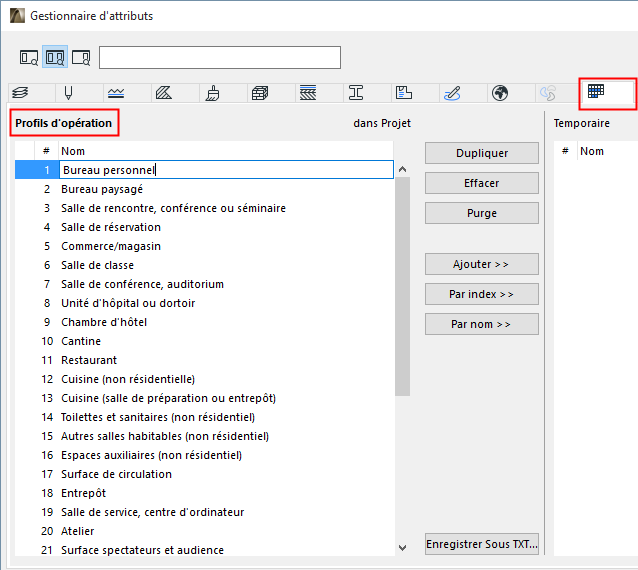Image resolution: width=638 pixels, height=570 pixels.
Task: Select Cuisine (salle de préparation ou entrepôt)
Action: [204, 398]
